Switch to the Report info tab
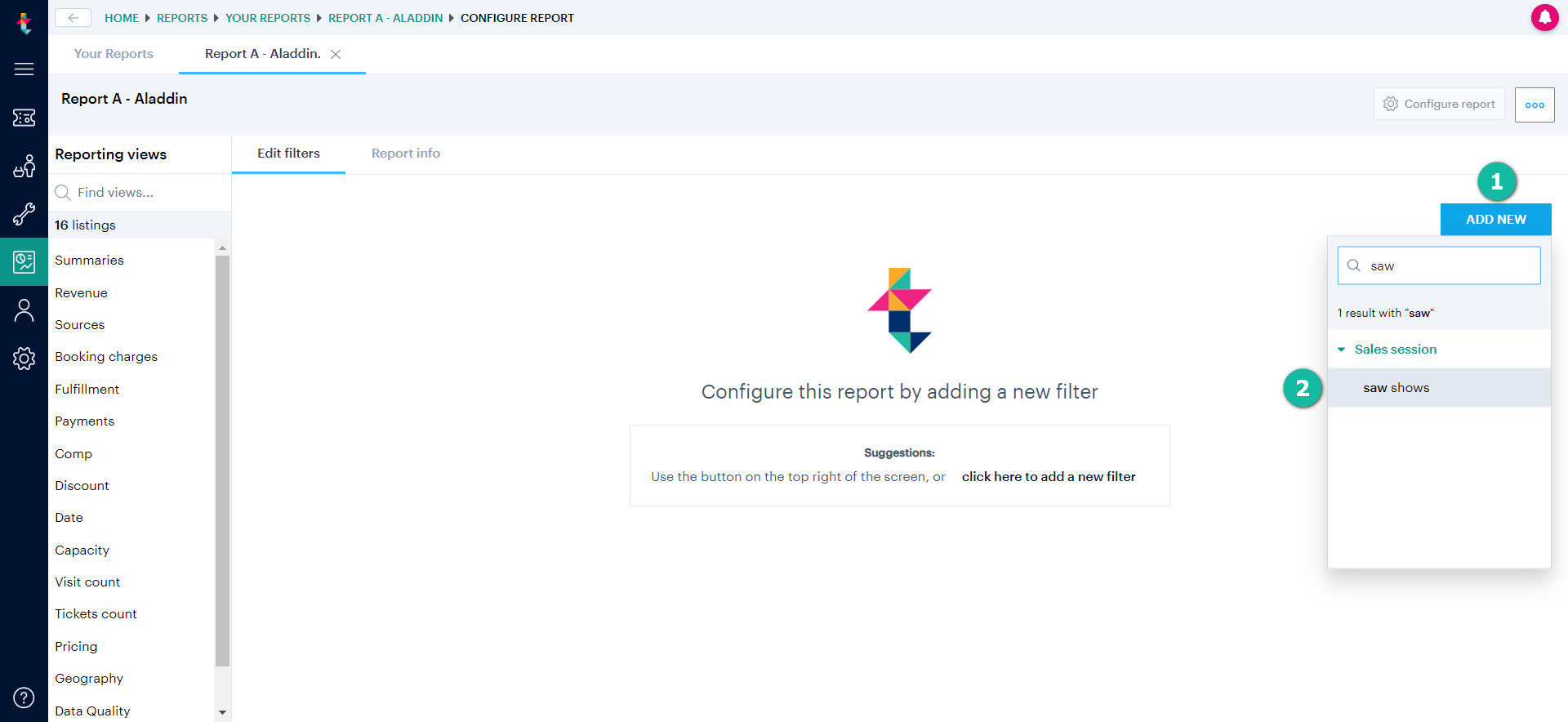Viewport: 1568px width, 722px height. tap(406, 154)
